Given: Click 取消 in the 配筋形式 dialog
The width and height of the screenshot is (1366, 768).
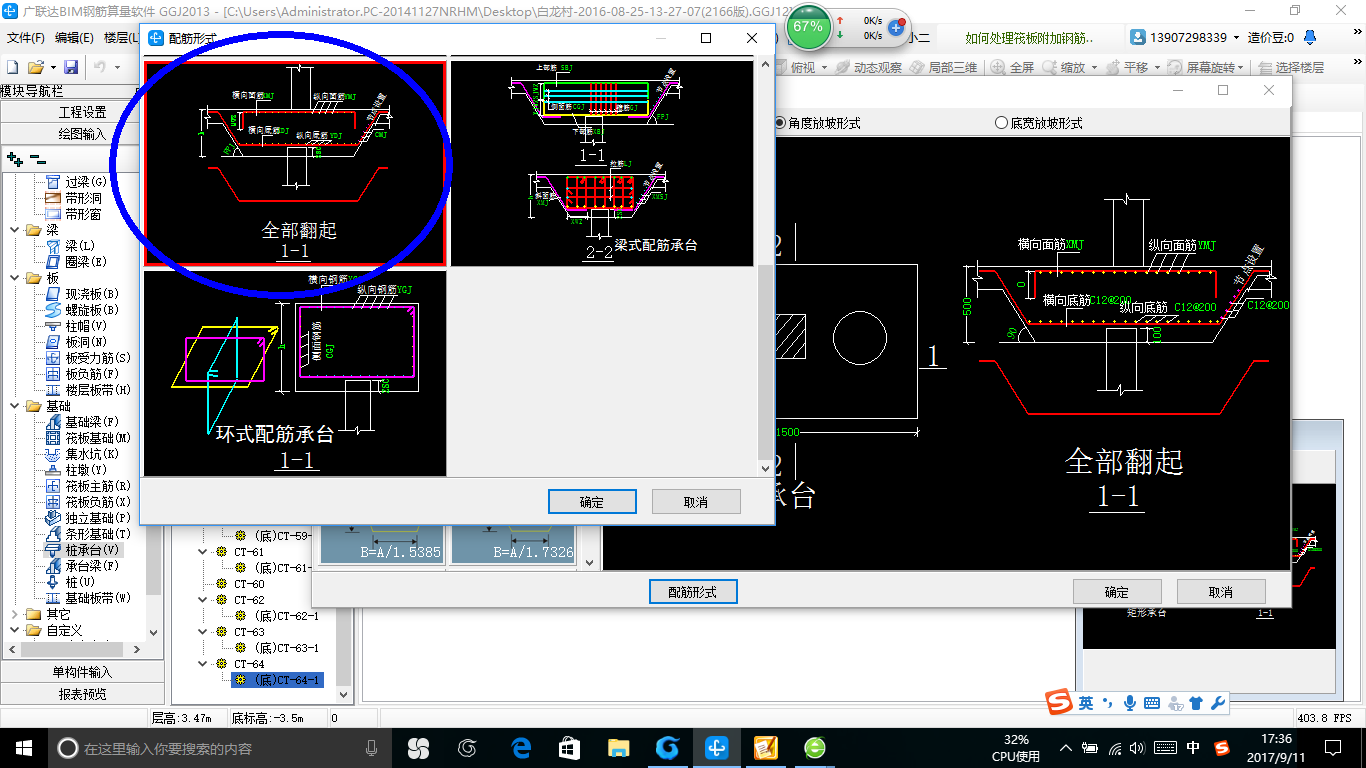Looking at the screenshot, I should pos(696,502).
